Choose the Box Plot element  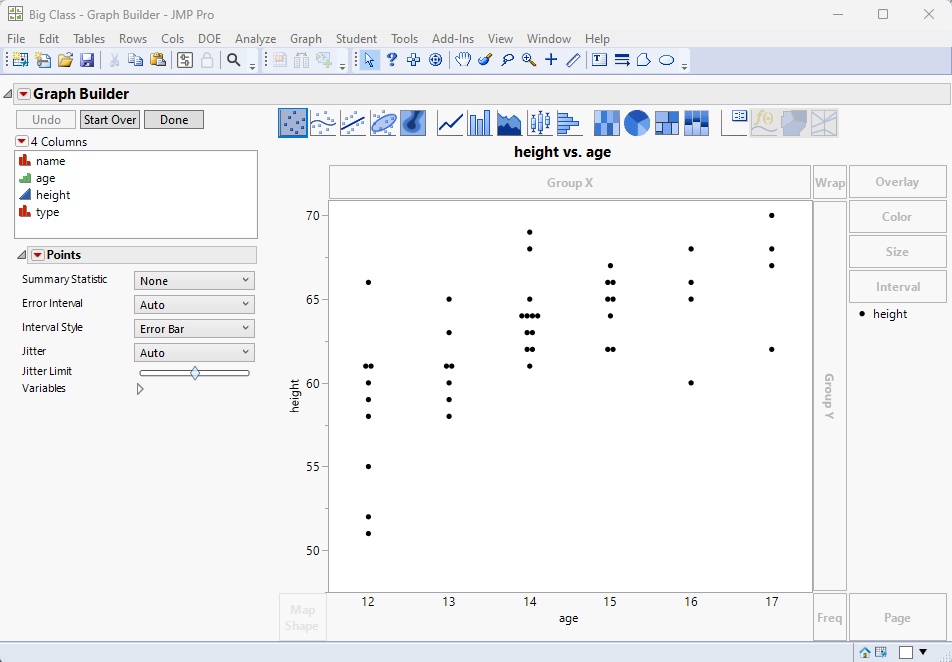point(539,123)
